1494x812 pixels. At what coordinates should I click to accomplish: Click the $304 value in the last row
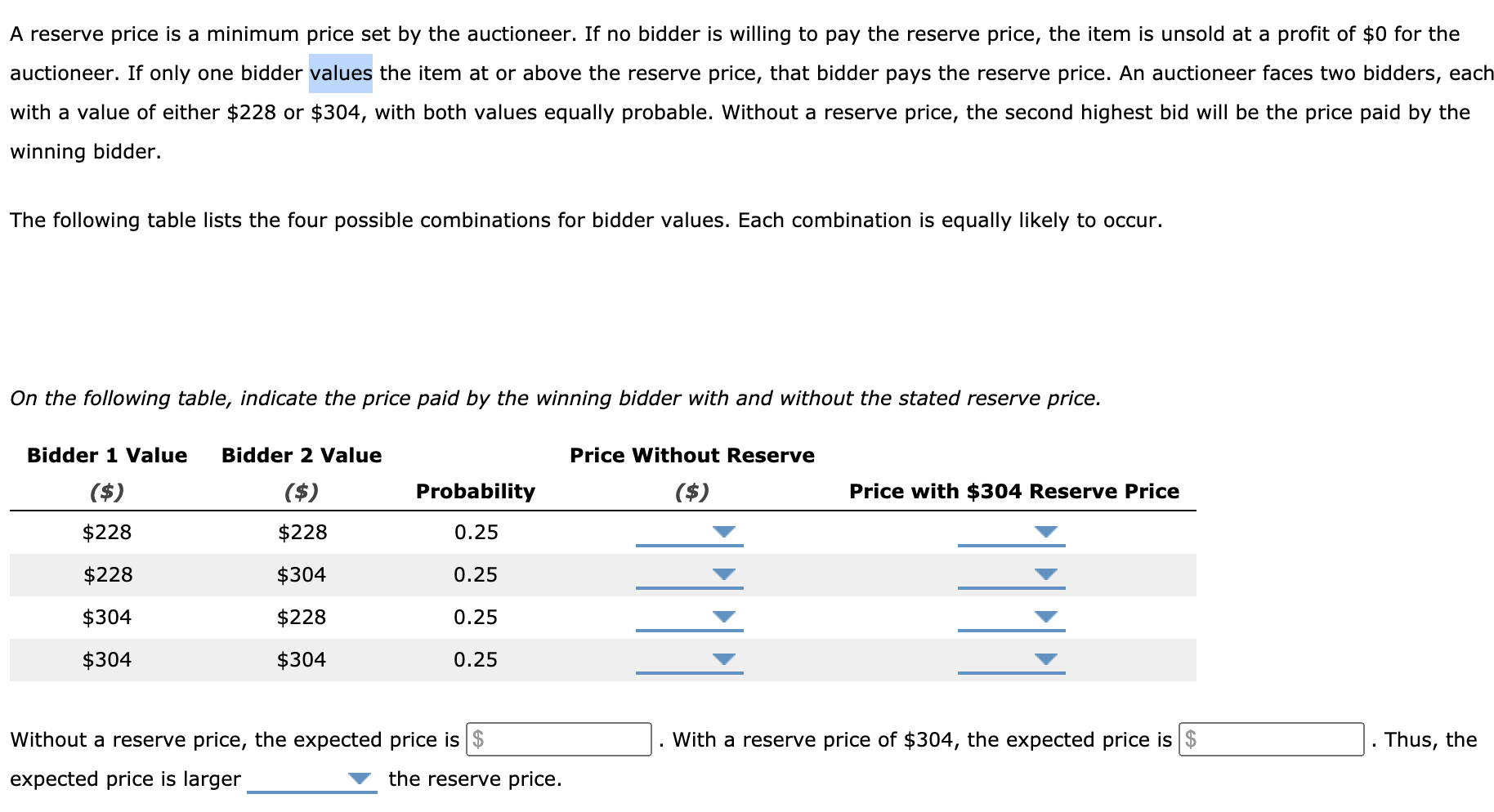point(302,658)
